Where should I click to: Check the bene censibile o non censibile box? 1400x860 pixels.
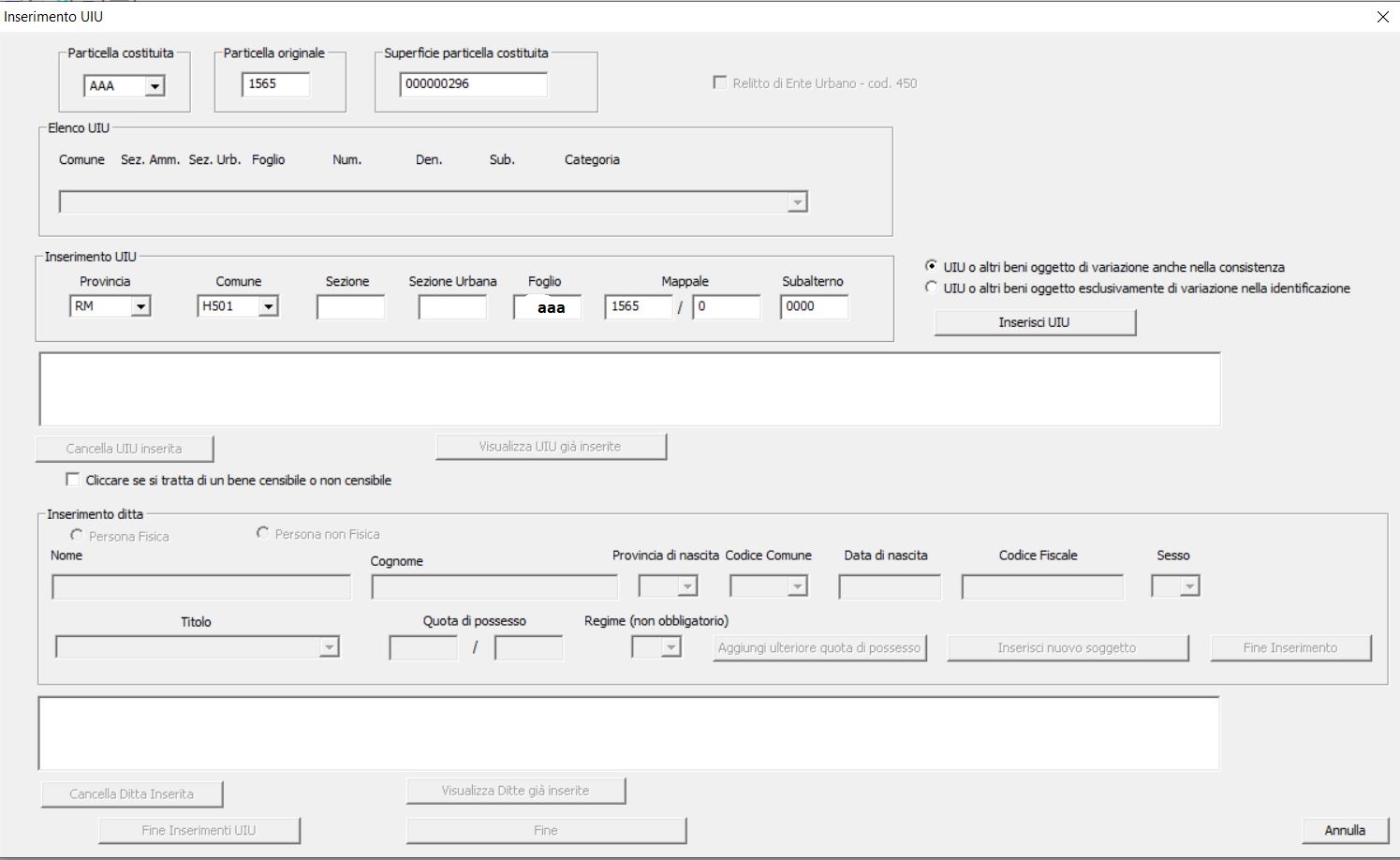pos(73,480)
